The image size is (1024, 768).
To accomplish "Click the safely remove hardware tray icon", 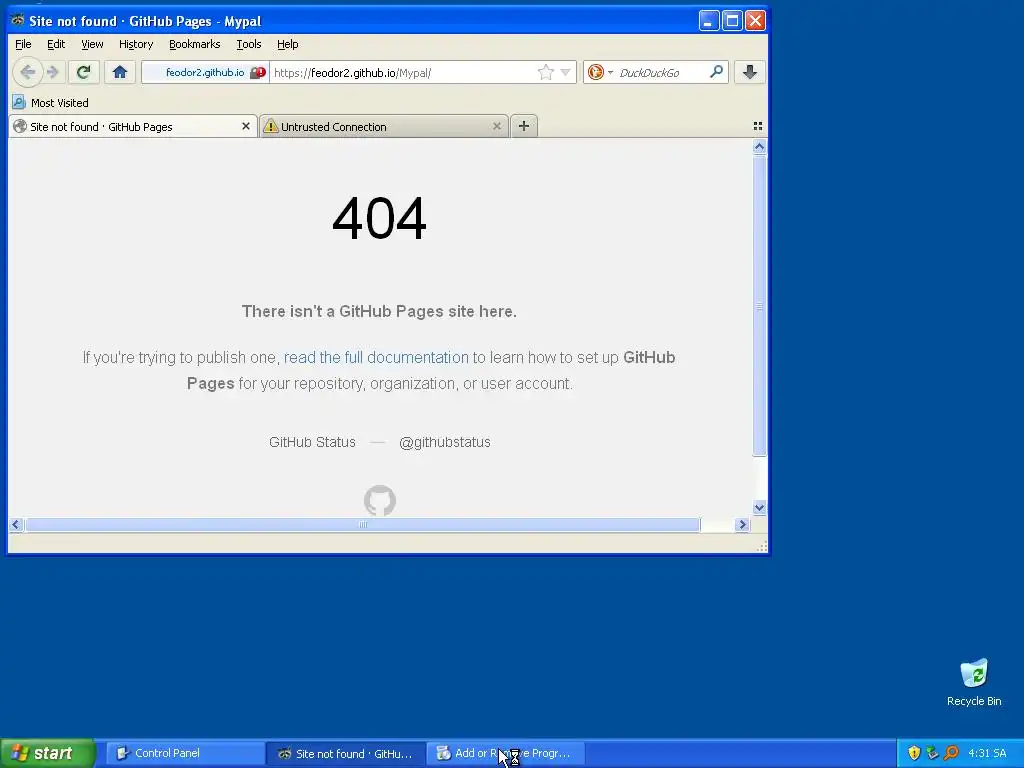I will [x=933, y=753].
